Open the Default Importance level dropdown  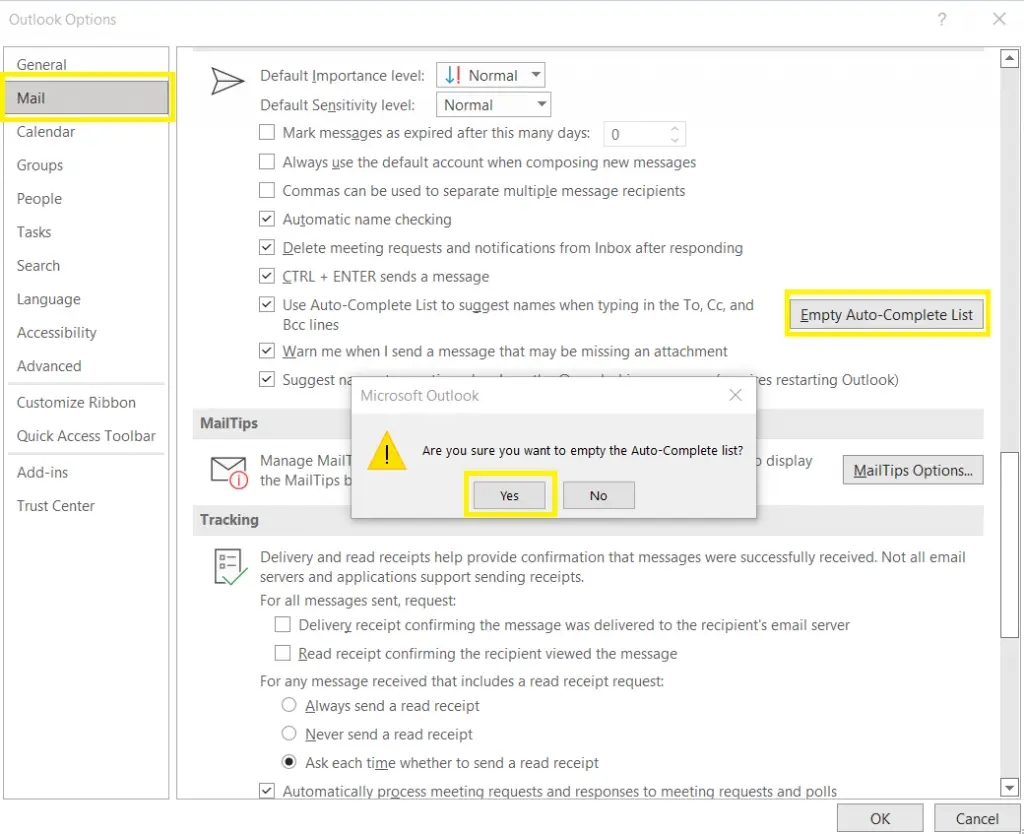coord(490,75)
